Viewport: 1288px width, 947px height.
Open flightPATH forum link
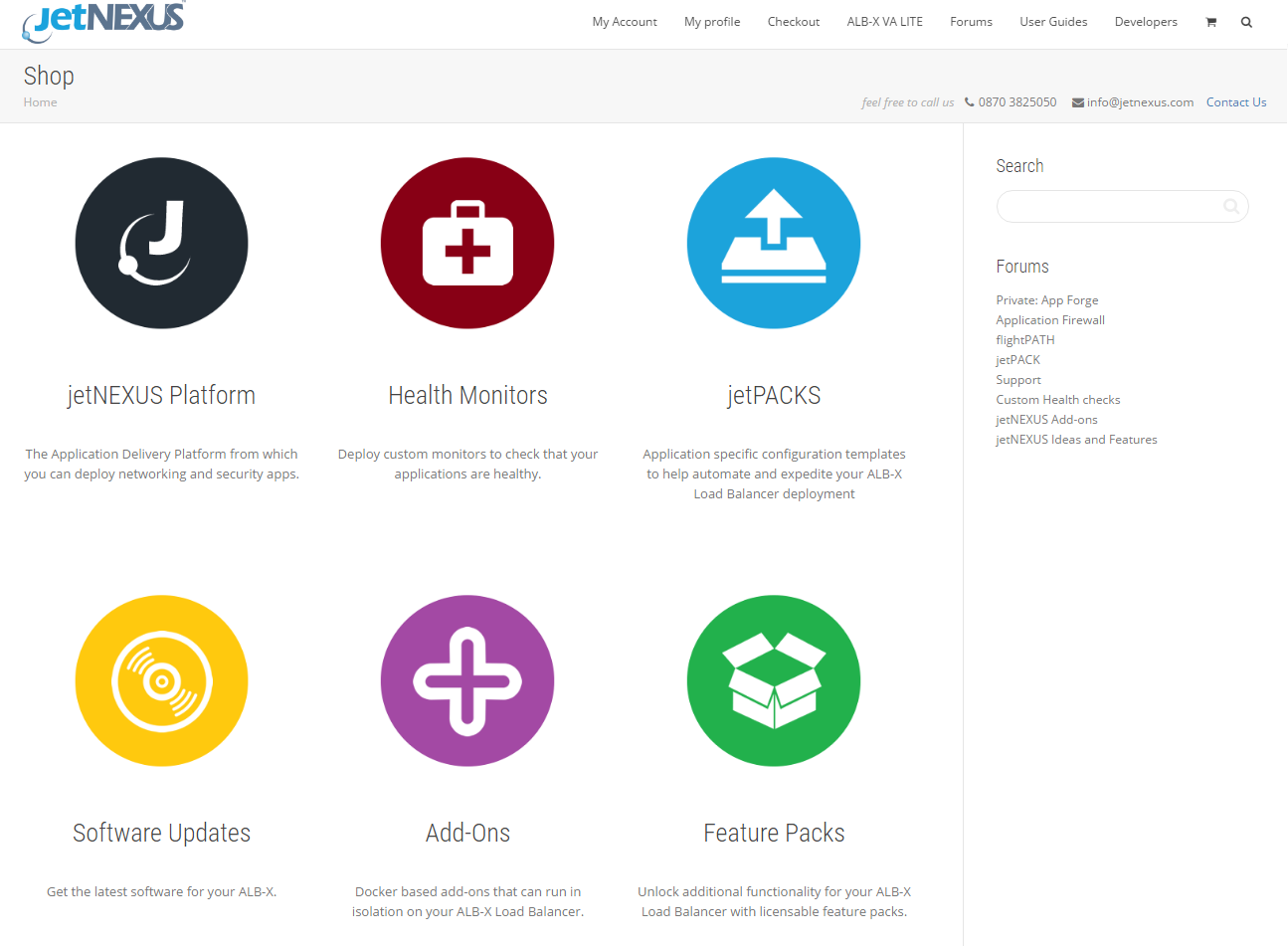coord(1025,340)
